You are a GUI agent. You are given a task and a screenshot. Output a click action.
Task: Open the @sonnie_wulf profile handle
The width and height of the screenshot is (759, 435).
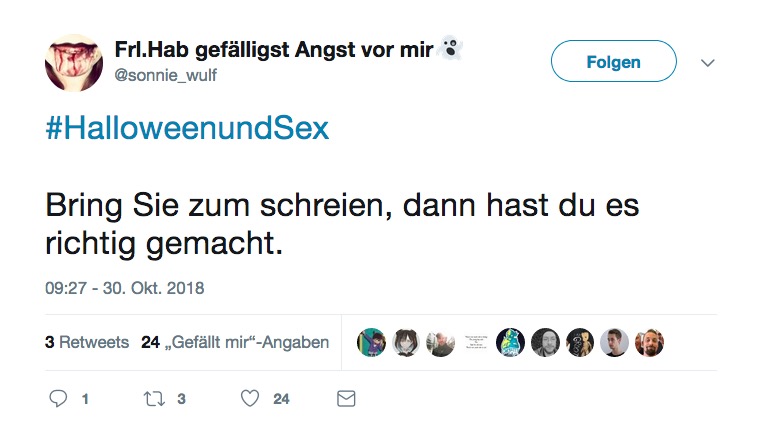click(165, 75)
